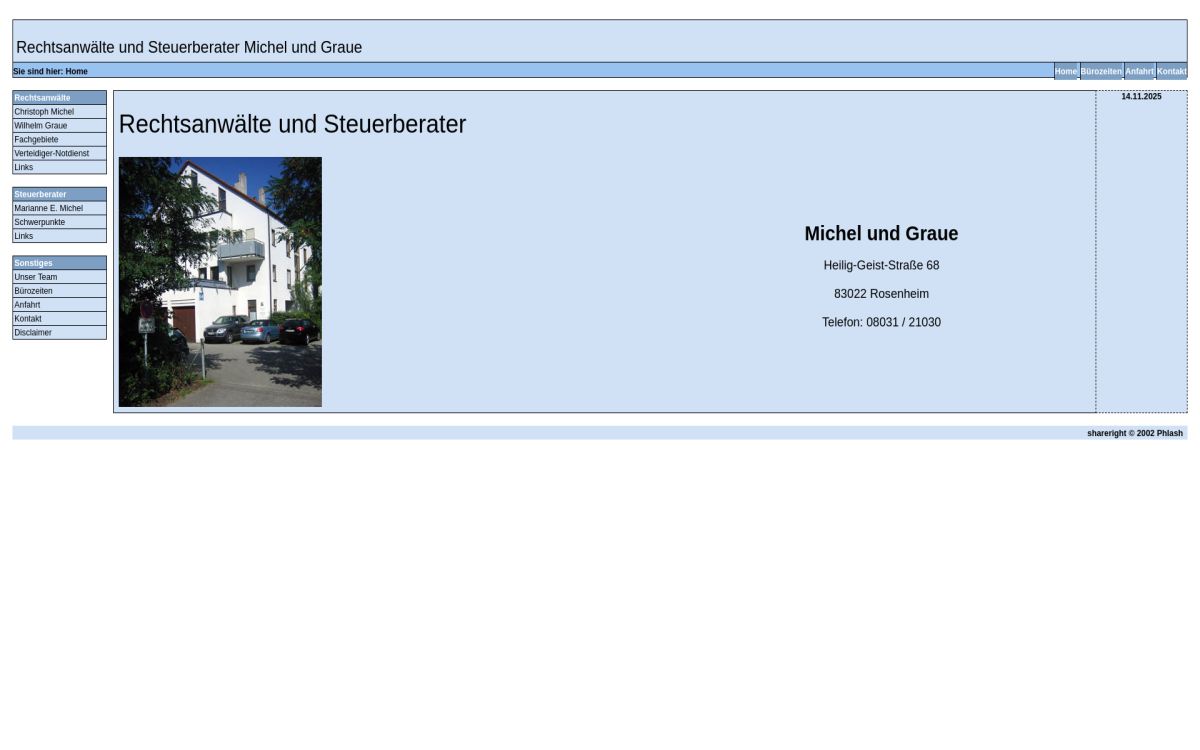Select Bürozeiten in the top navigation
The height and width of the screenshot is (750, 1200).
click(1101, 71)
